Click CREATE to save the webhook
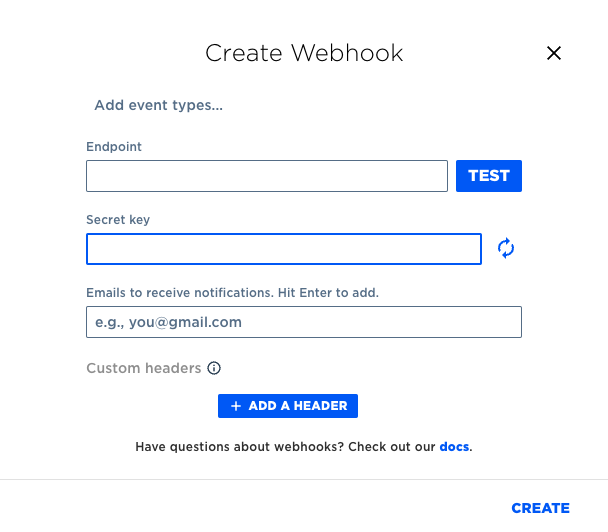Screen dimensions: 608x532 (x=541, y=508)
